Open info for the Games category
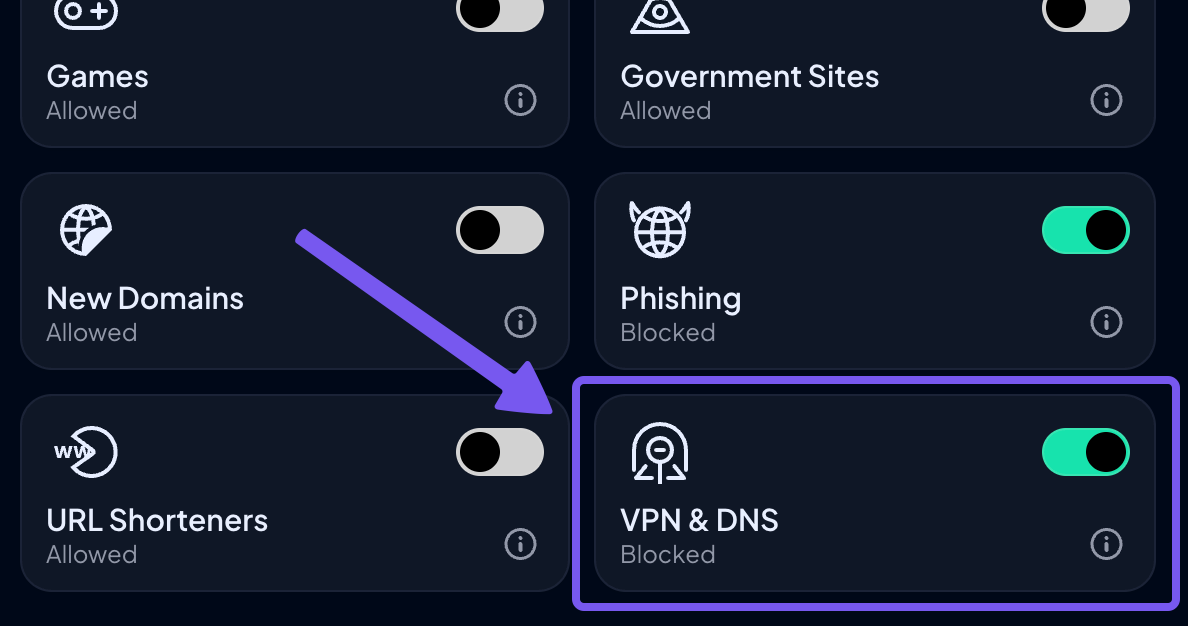 tap(520, 100)
